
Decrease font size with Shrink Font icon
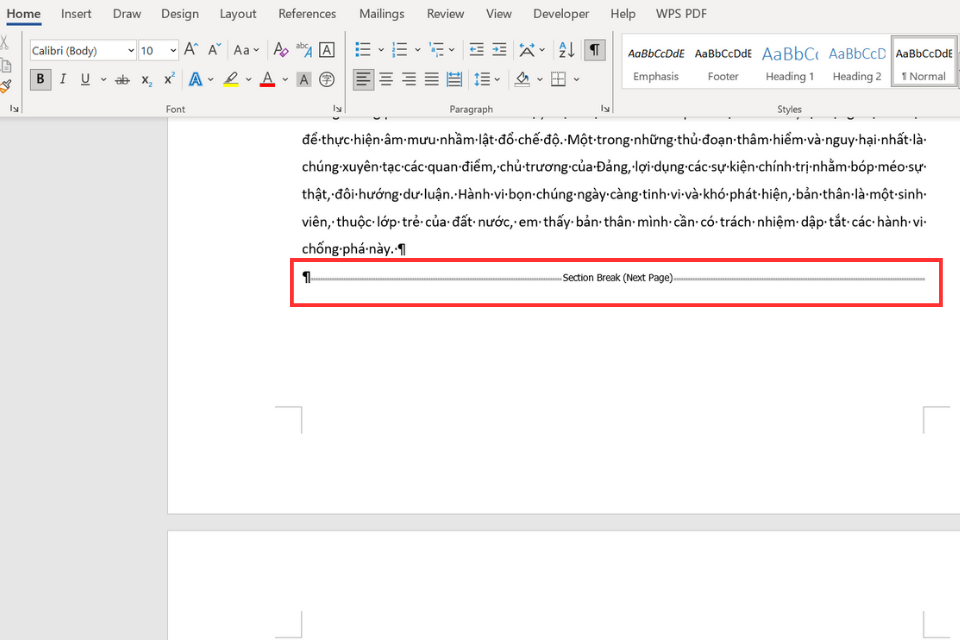tap(214, 50)
